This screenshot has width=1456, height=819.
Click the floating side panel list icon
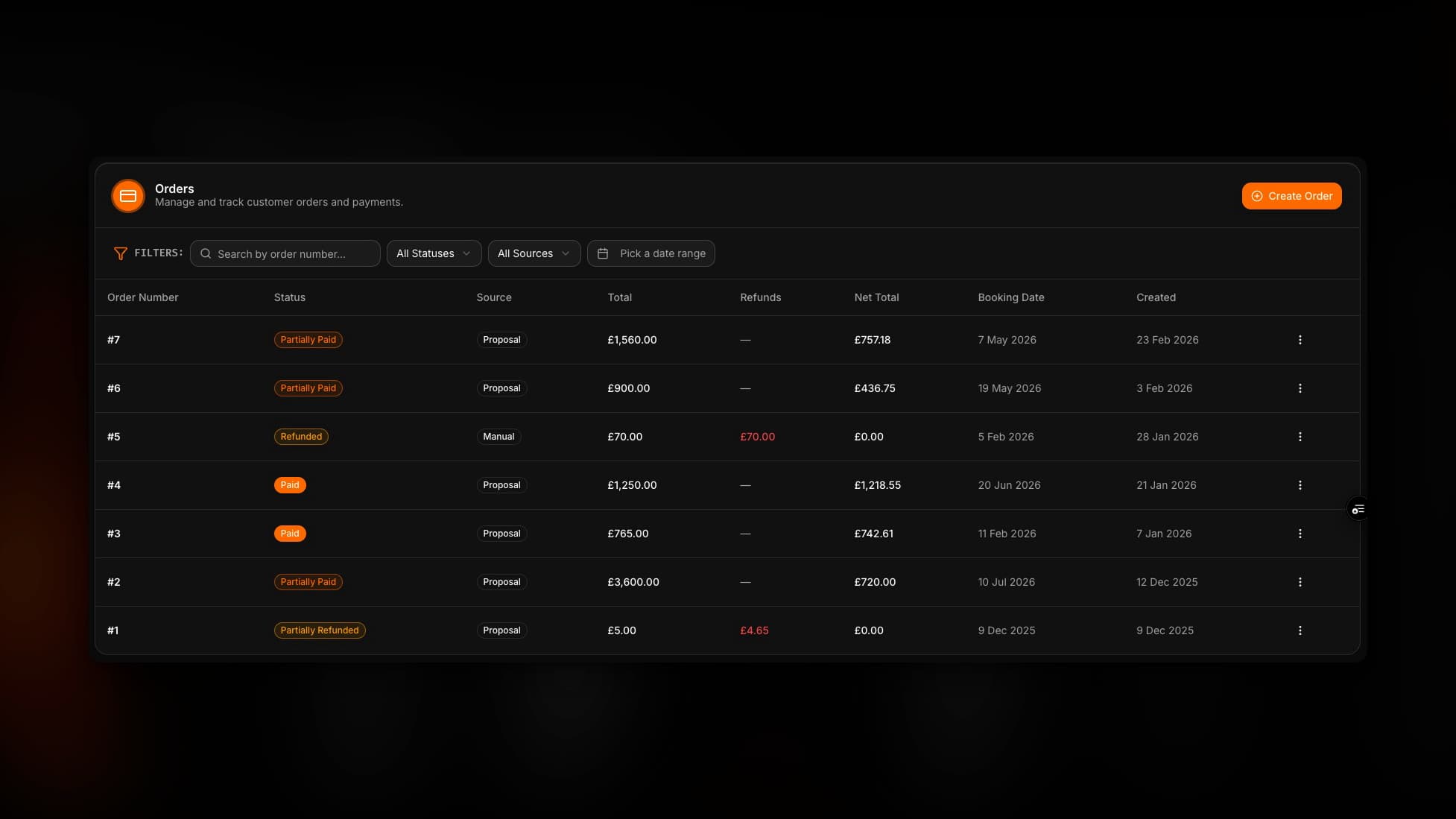[1358, 508]
